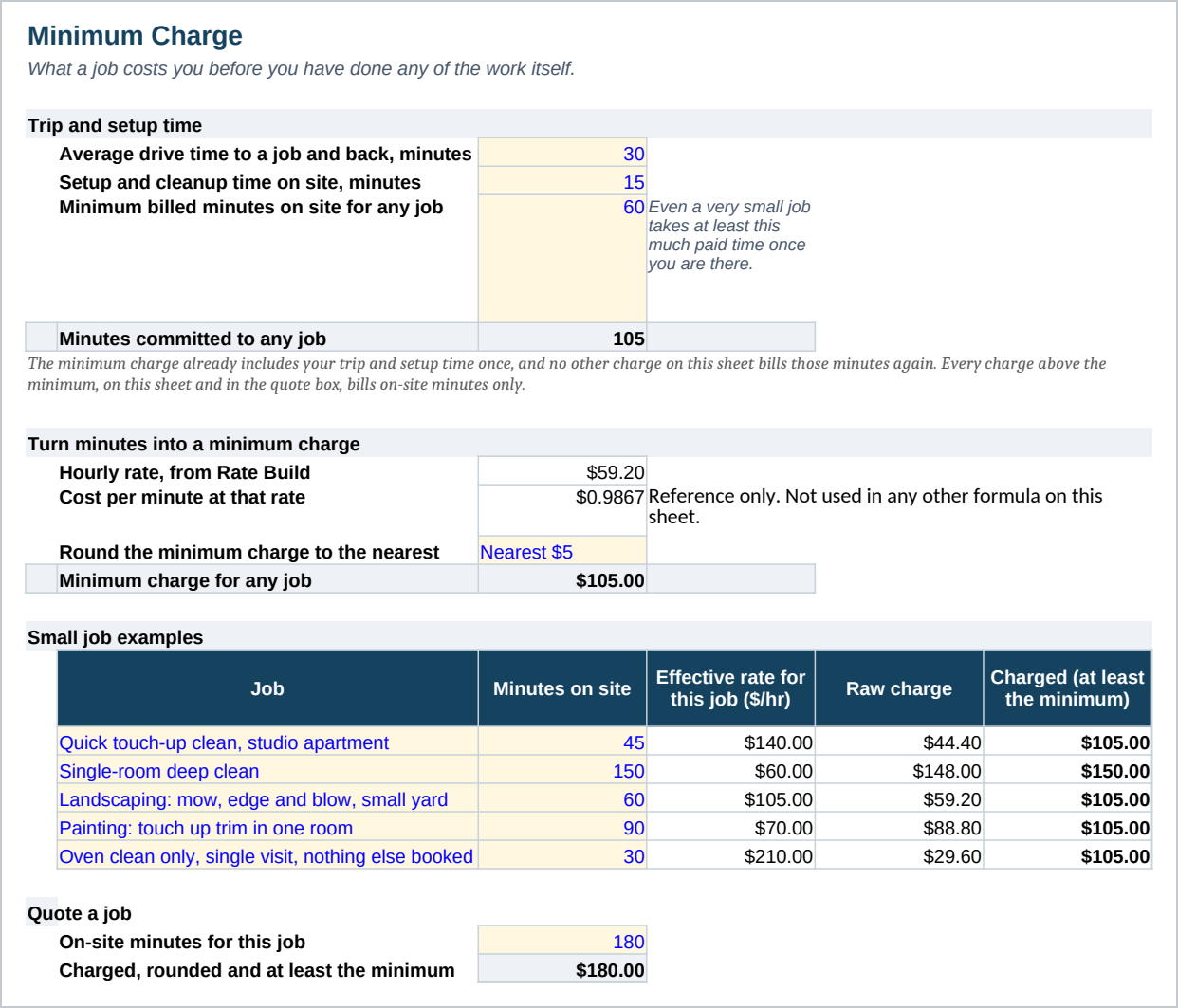Click the 'Reference only. Not used in any other formula' note
This screenshot has width=1178, height=1008.
(875, 505)
